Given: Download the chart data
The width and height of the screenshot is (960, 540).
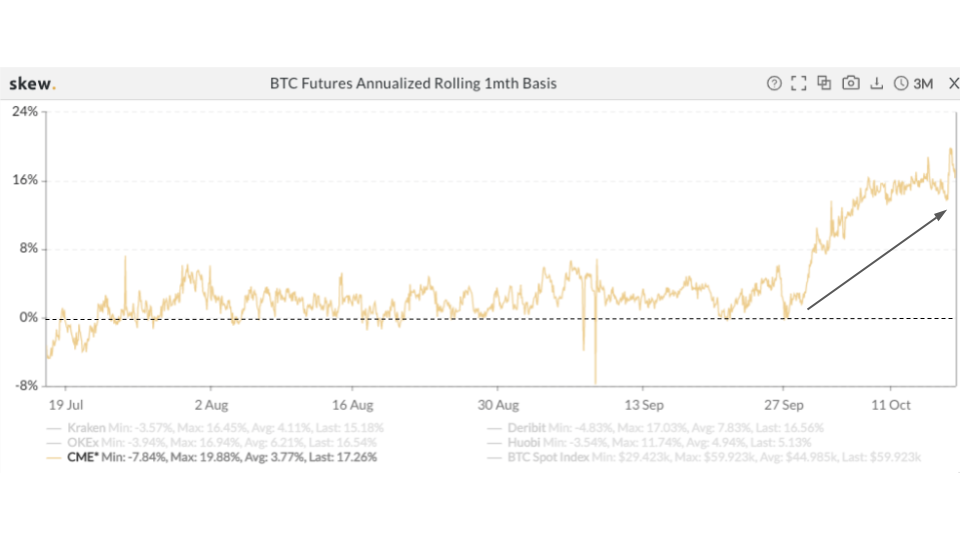Looking at the screenshot, I should tap(877, 84).
